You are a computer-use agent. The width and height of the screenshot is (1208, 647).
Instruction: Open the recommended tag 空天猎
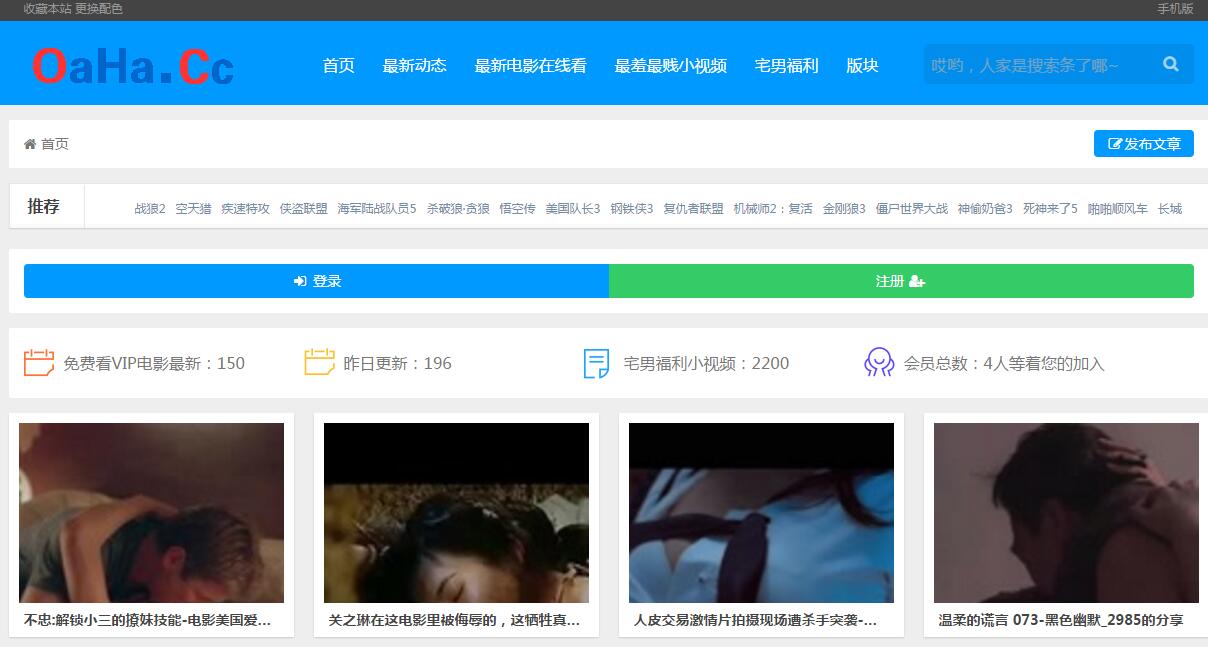point(193,209)
